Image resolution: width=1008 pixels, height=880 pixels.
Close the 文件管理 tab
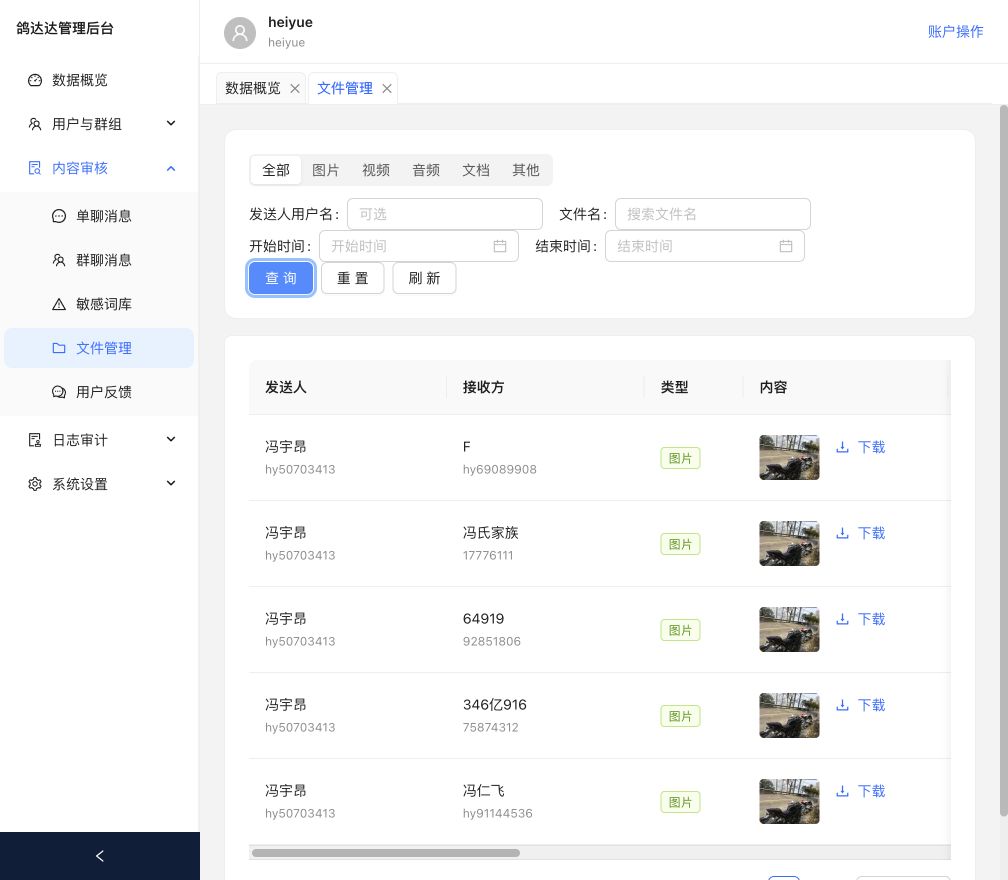386,89
